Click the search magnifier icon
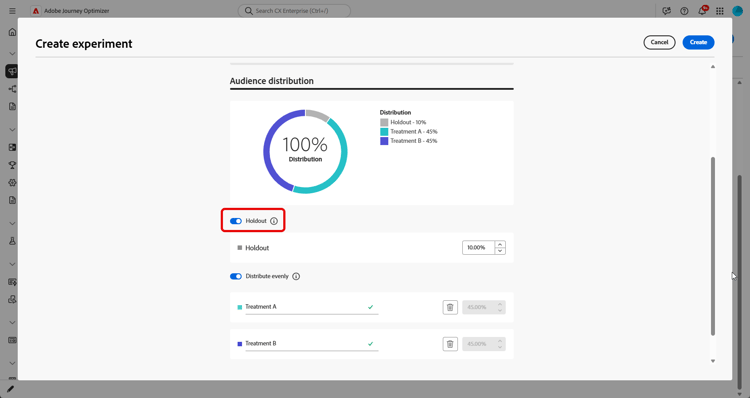Screen dimensions: 750x398 [249, 11]
